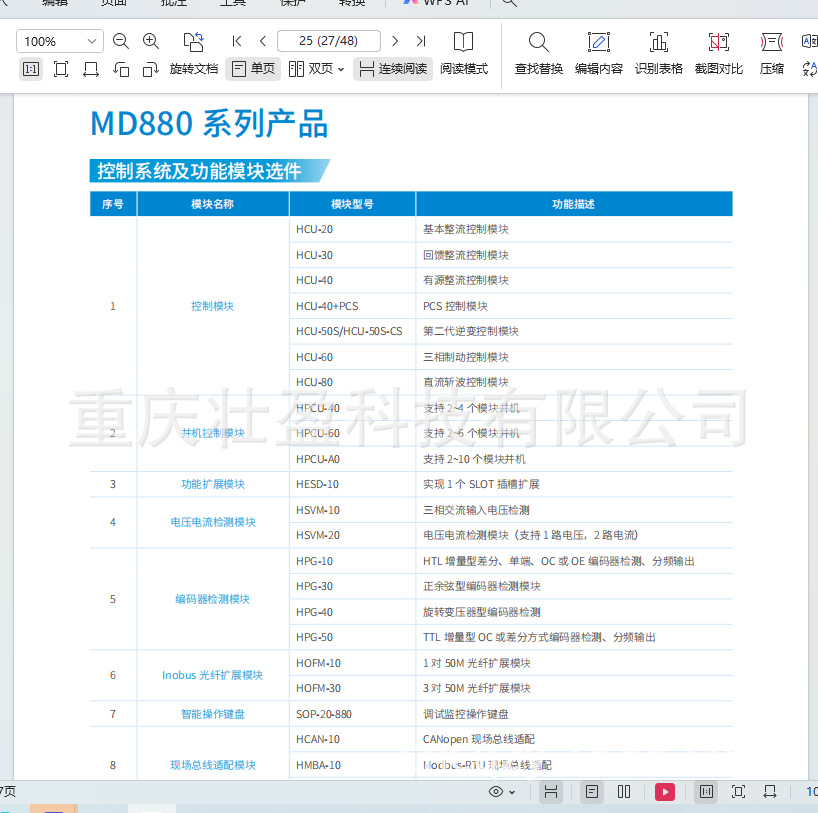Image resolution: width=818 pixels, height=813 pixels.
Task: Click fit page icon in status bar
Action: click(x=738, y=792)
